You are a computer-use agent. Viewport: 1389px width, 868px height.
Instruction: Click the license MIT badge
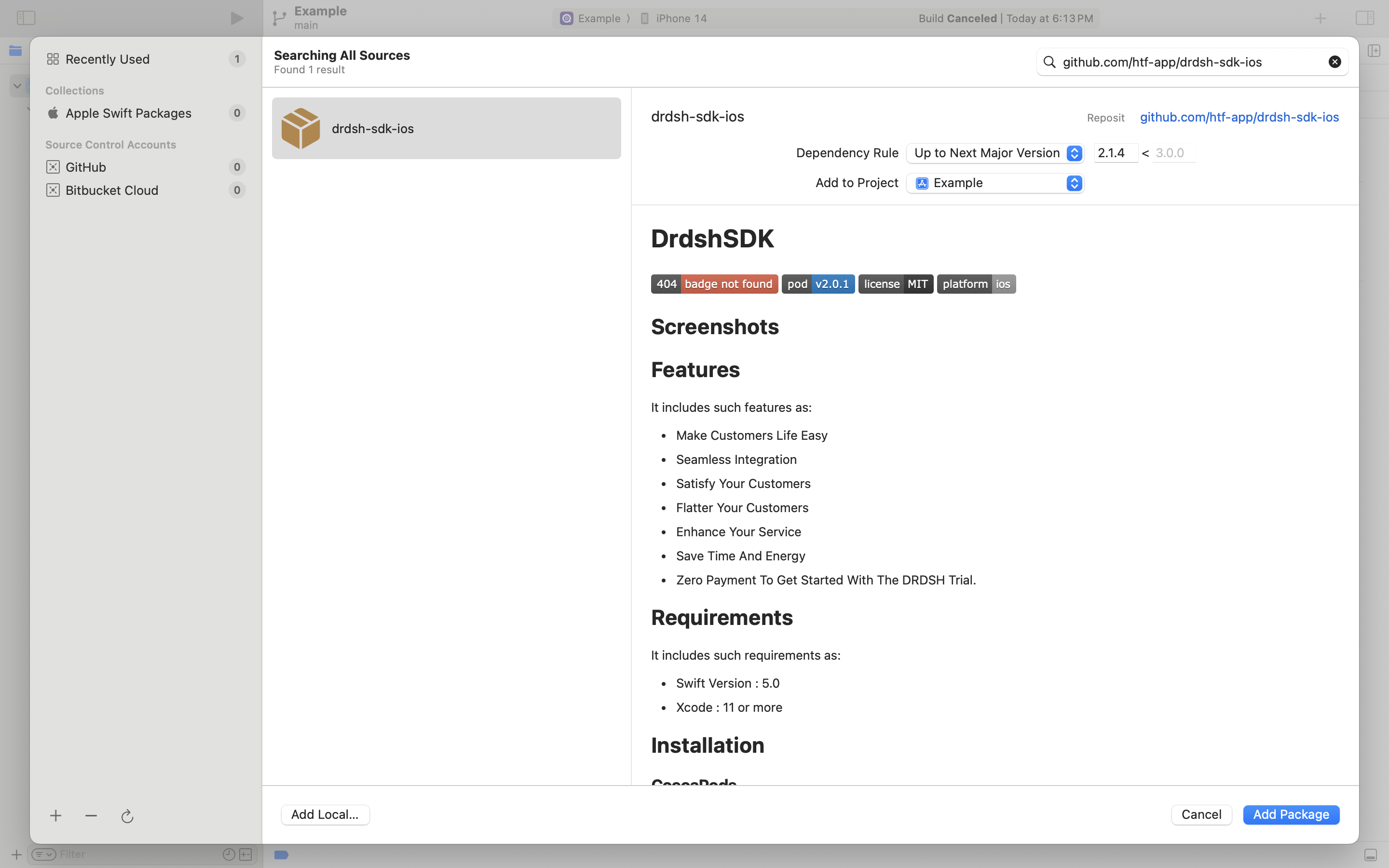pos(896,284)
